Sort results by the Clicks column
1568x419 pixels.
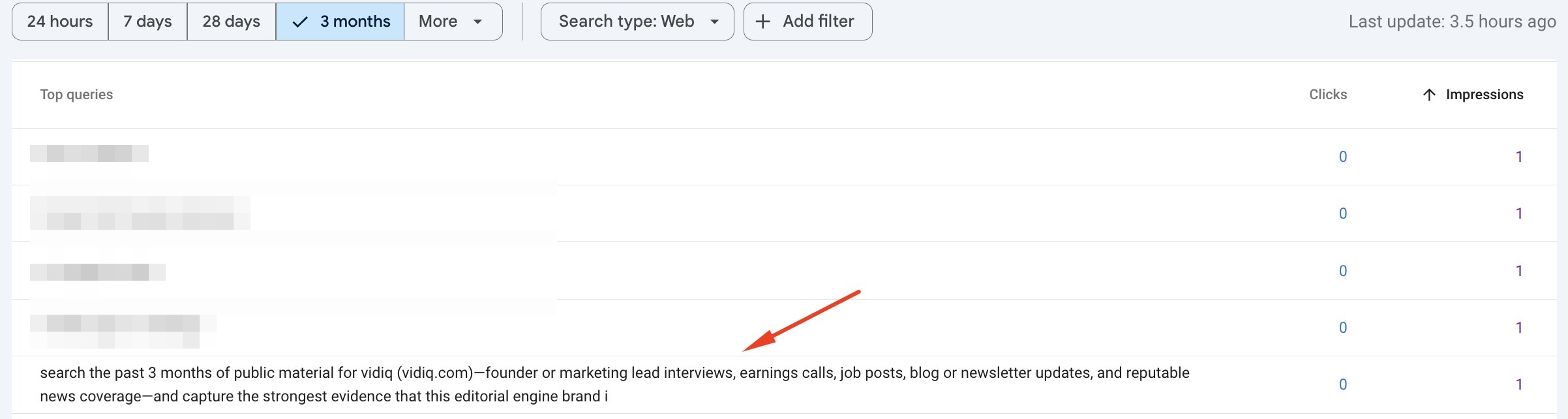tap(1327, 94)
